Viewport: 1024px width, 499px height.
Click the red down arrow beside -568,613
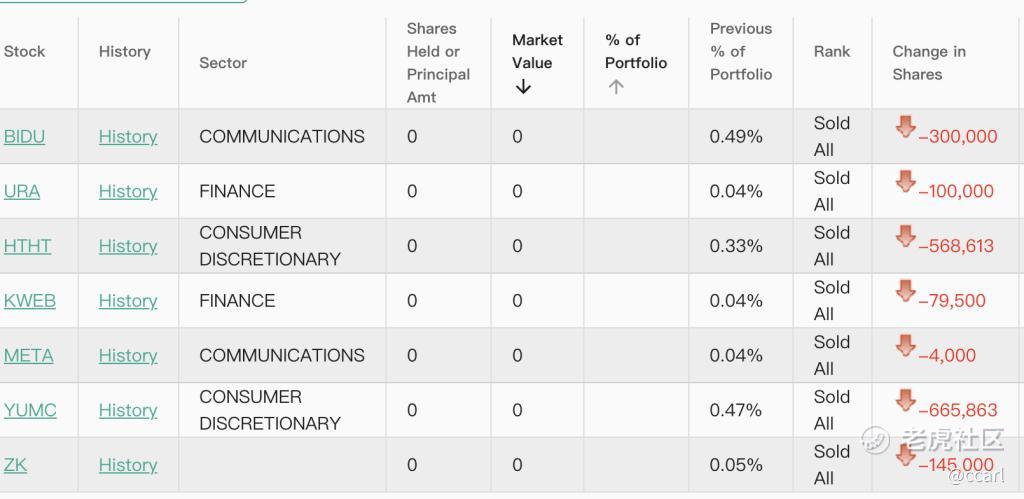tap(905, 236)
